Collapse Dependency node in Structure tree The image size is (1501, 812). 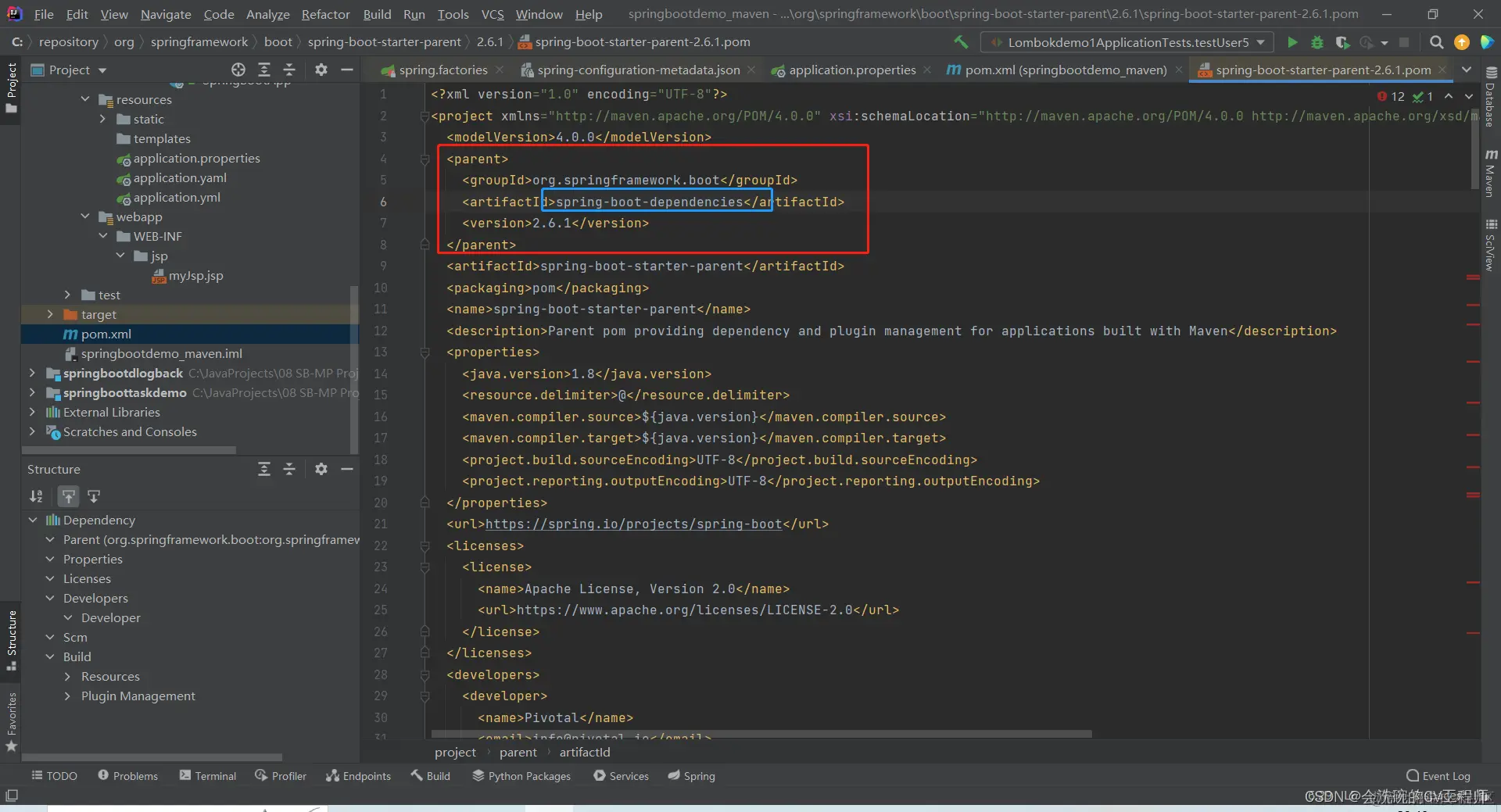point(32,520)
